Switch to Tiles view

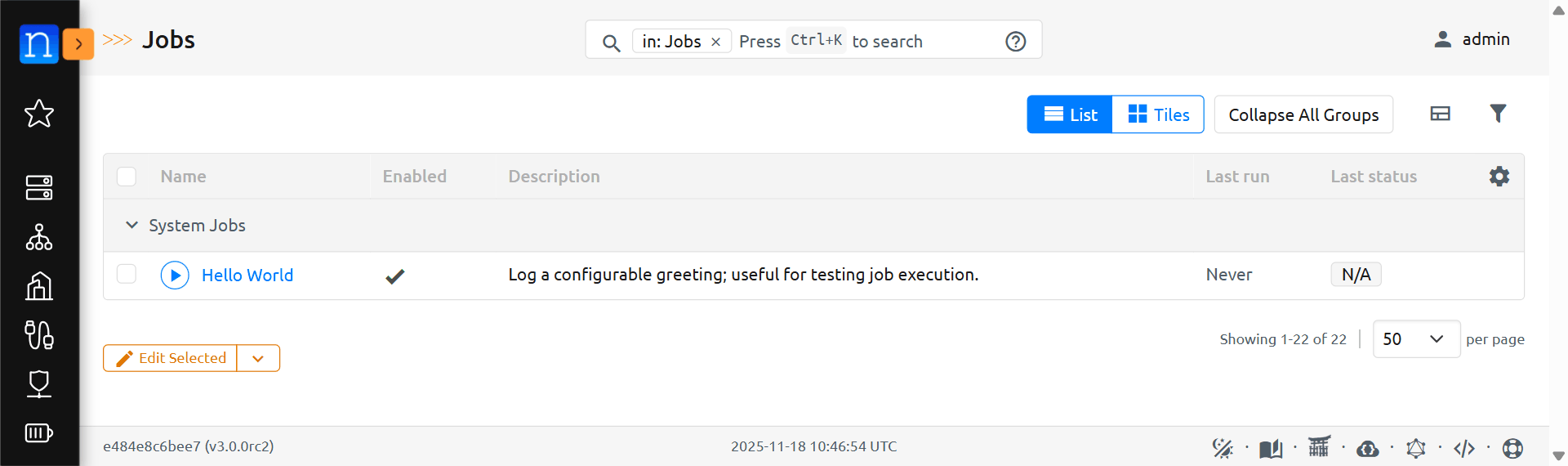pyautogui.click(x=1158, y=114)
